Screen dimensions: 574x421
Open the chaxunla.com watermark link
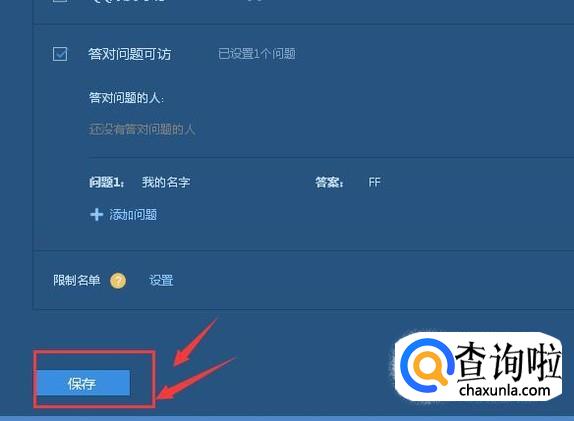(504, 390)
